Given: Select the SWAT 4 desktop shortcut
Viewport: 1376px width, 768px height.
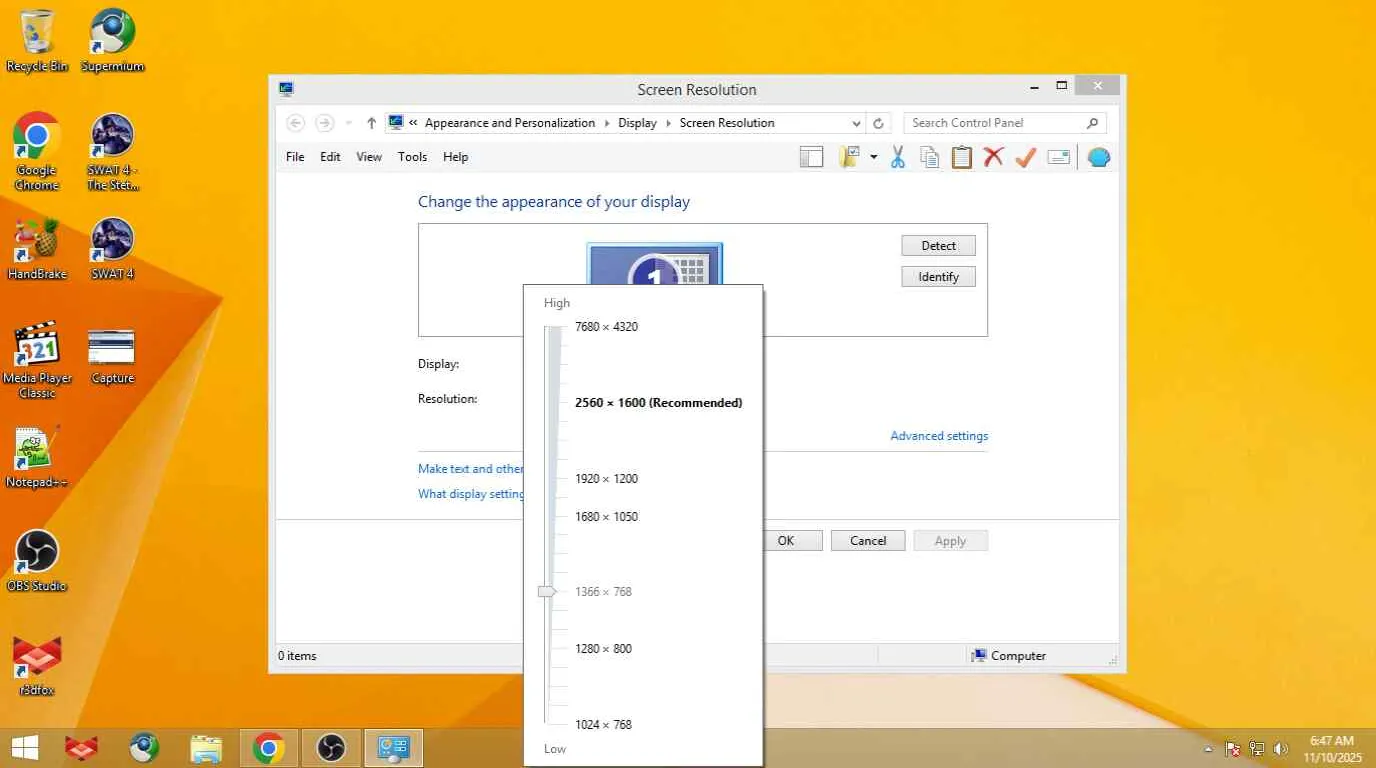Looking at the screenshot, I should point(112,249).
